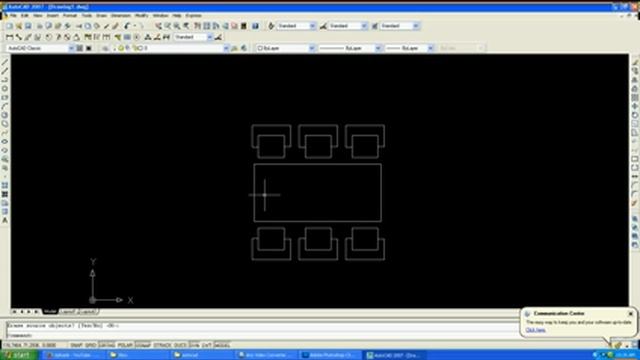Select the Rotate modify tool

click(635, 115)
